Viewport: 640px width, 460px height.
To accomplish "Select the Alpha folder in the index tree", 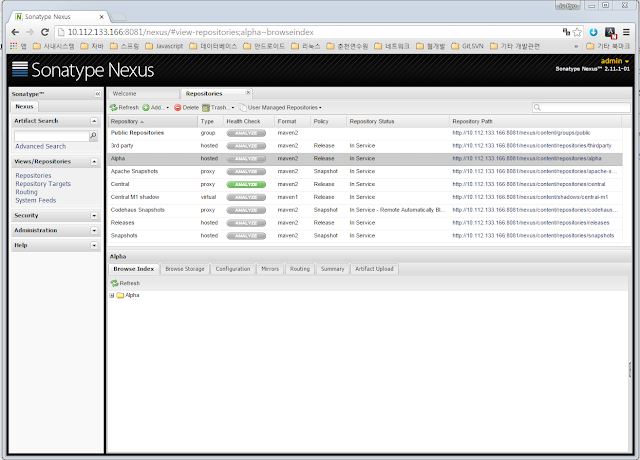I will (128, 295).
